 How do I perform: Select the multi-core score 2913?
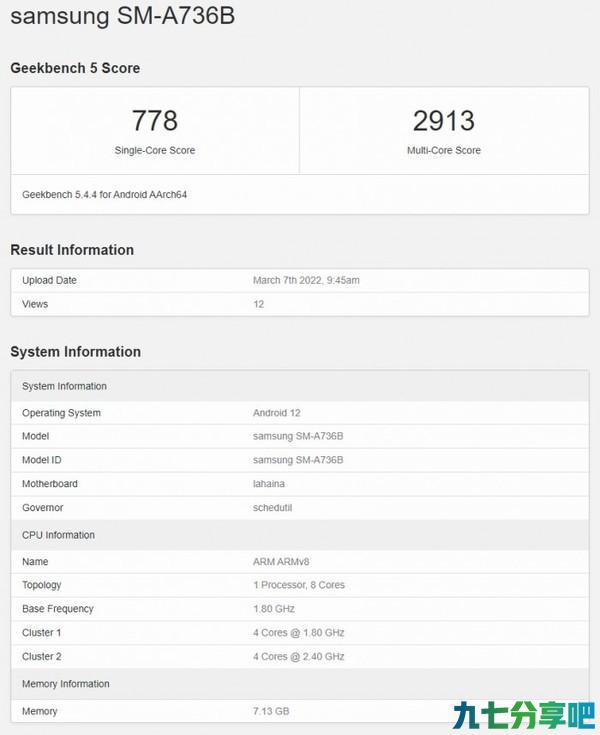[x=444, y=120]
